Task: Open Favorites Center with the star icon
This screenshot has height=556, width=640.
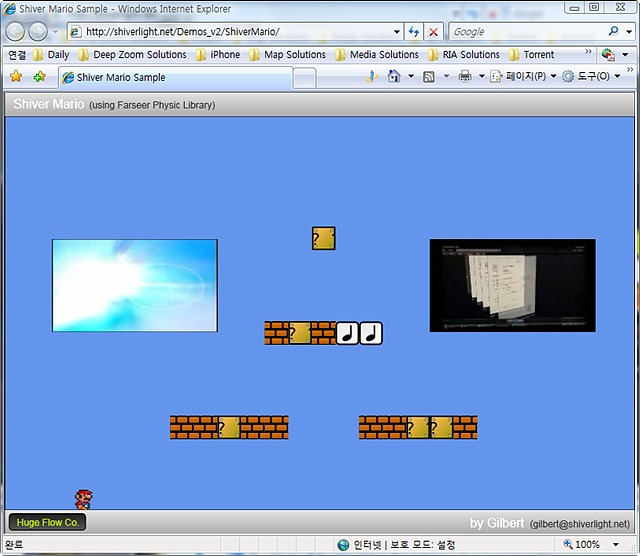Action: tap(16, 76)
